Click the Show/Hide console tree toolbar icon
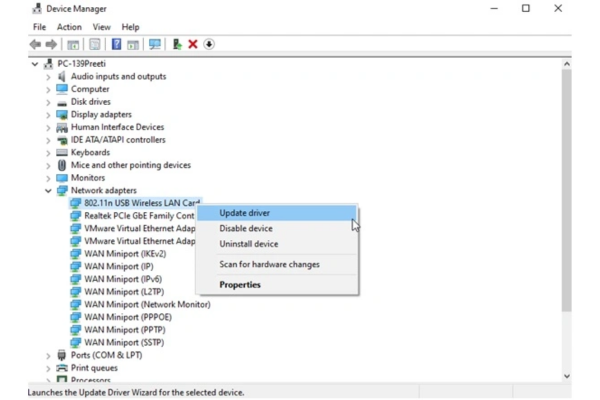 [73, 44]
